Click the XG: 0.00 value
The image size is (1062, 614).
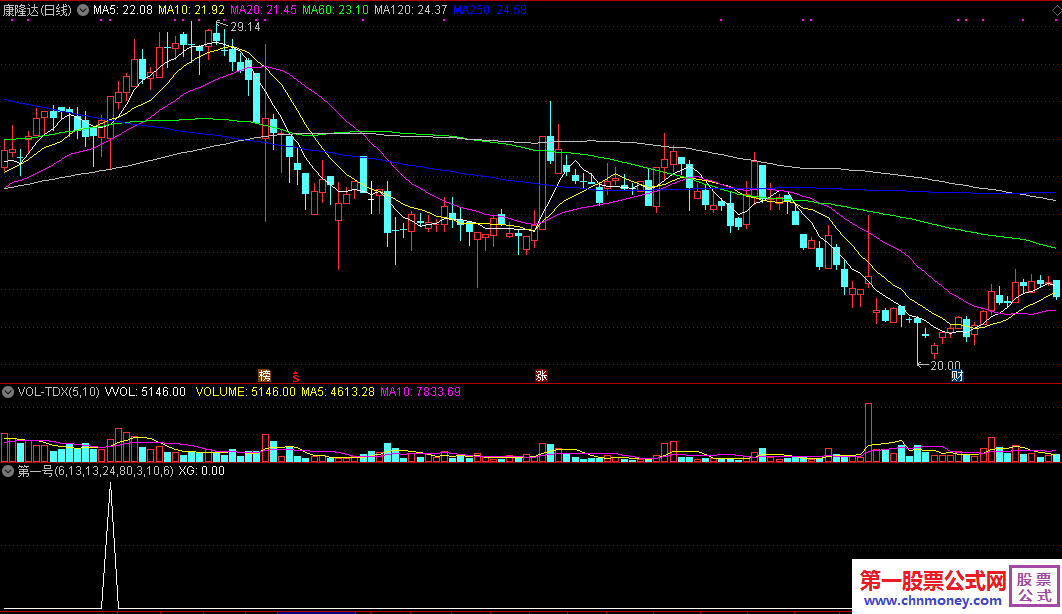tap(201, 470)
